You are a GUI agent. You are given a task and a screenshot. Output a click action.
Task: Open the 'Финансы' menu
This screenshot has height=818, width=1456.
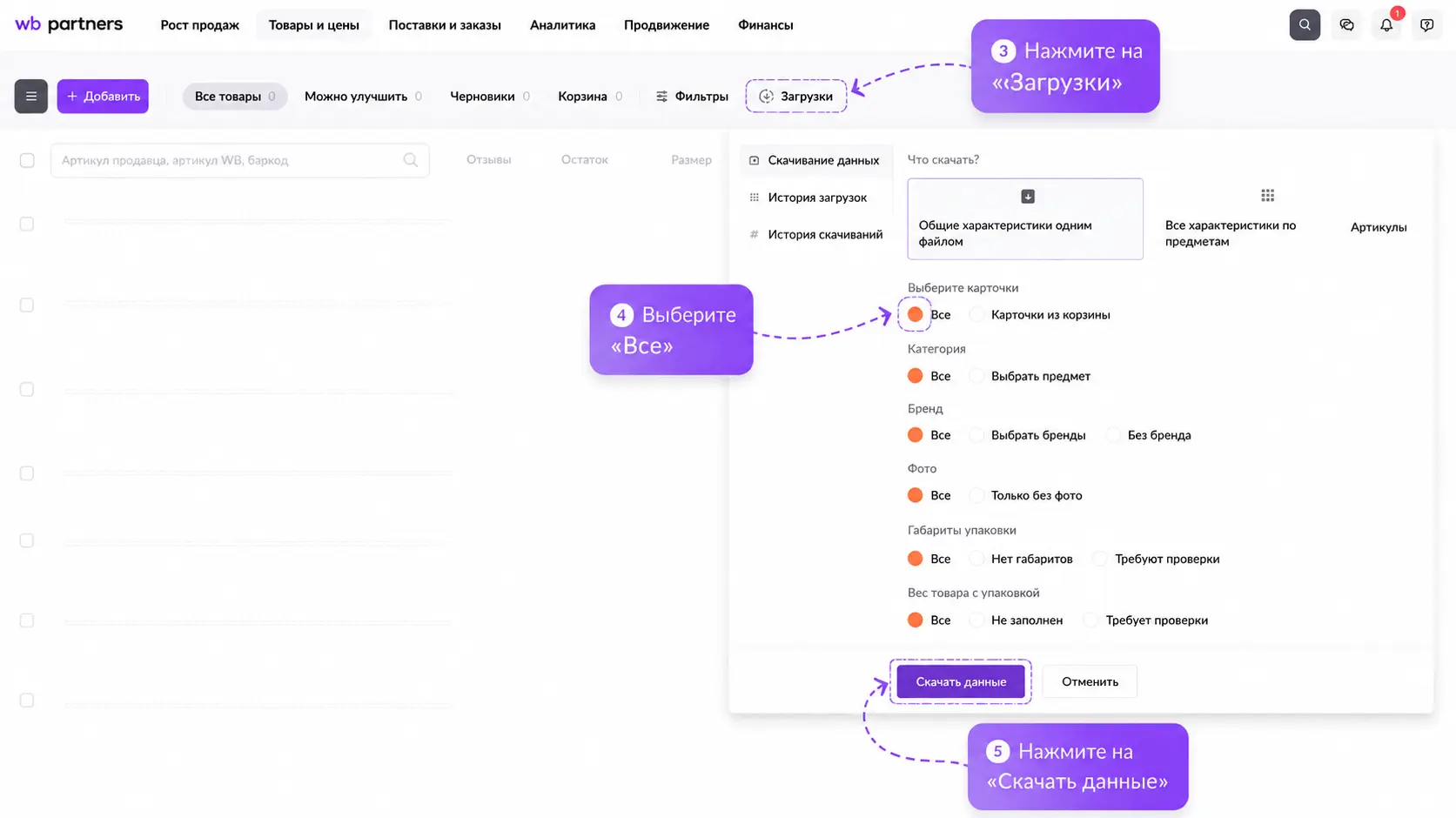click(765, 24)
